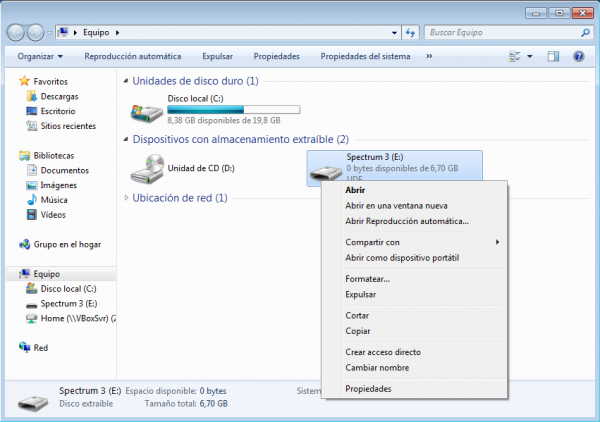
Task: Toggle the preview pane icon
Action: (x=553, y=57)
